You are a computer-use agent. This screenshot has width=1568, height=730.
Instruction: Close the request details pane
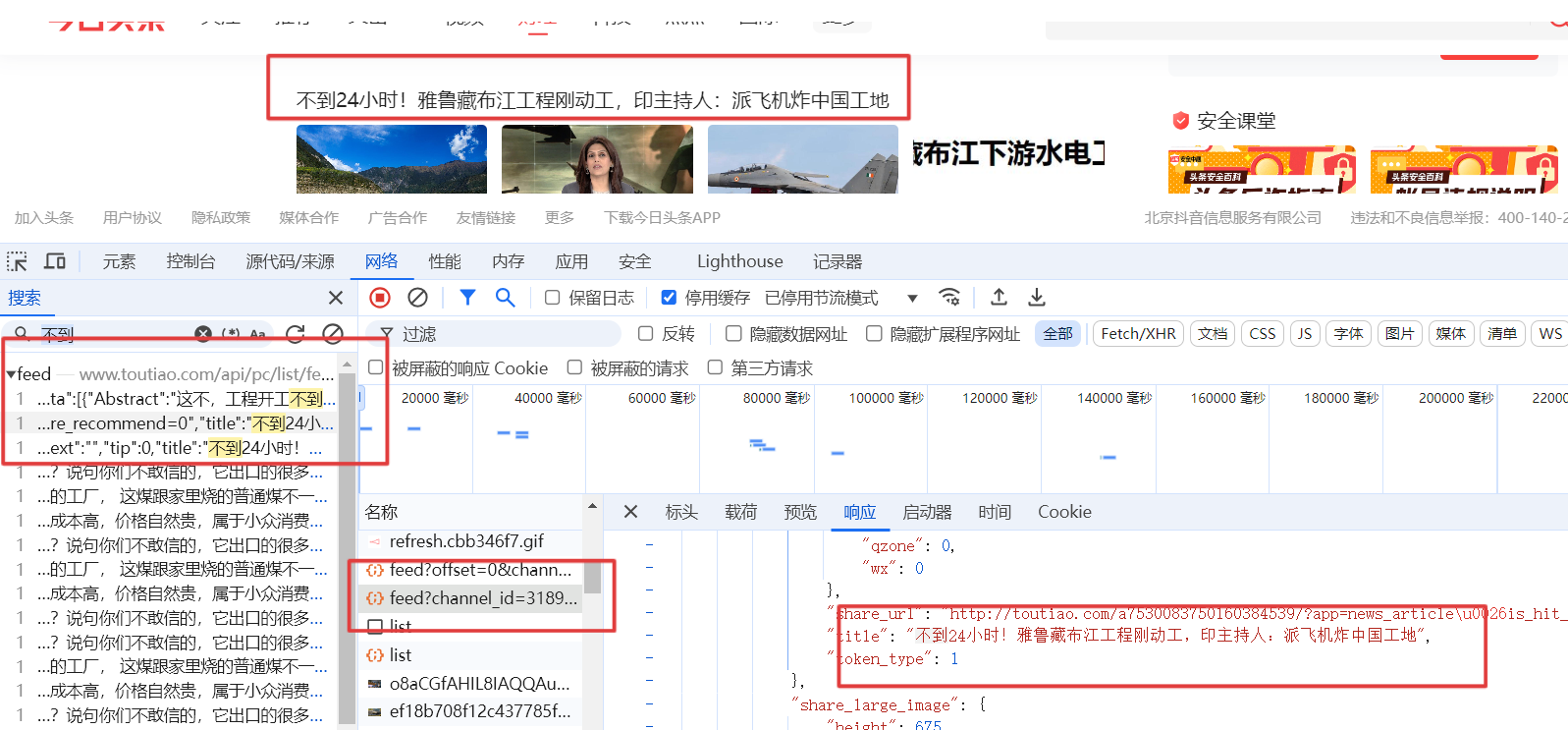click(630, 512)
